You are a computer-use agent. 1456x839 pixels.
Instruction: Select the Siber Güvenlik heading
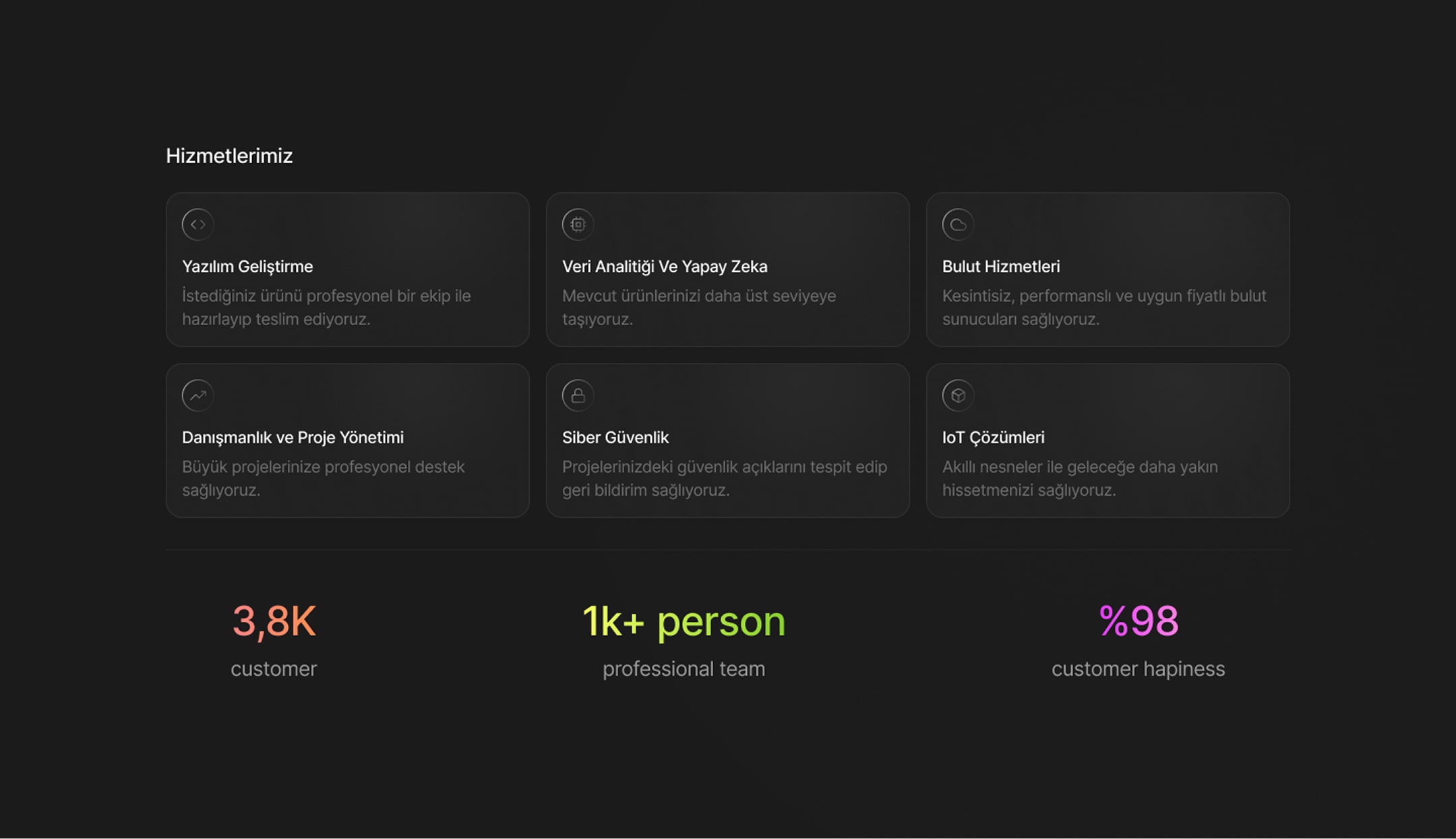coord(615,437)
